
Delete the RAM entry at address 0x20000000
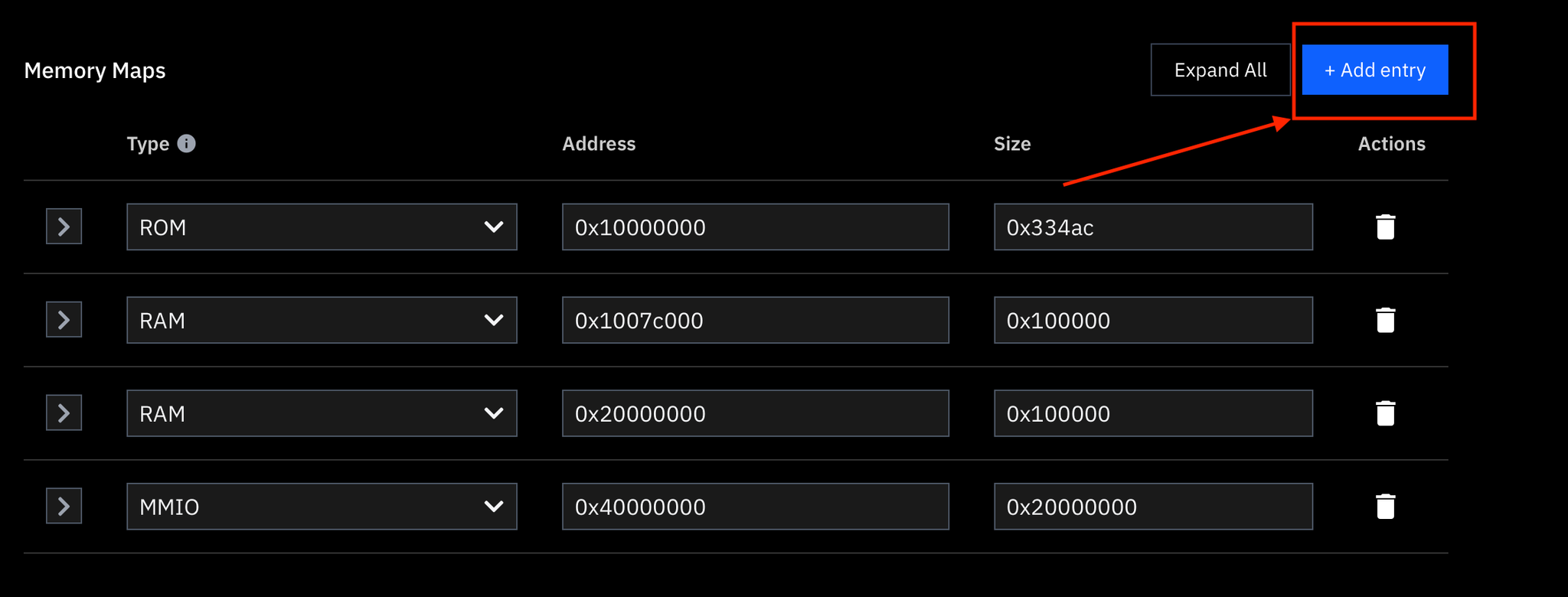point(1385,413)
